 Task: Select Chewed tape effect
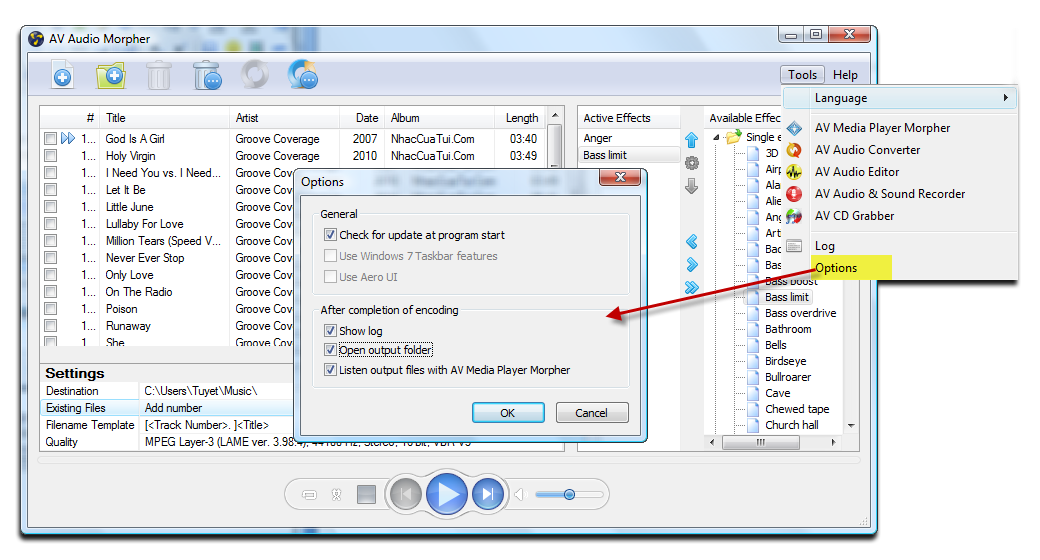click(797, 409)
